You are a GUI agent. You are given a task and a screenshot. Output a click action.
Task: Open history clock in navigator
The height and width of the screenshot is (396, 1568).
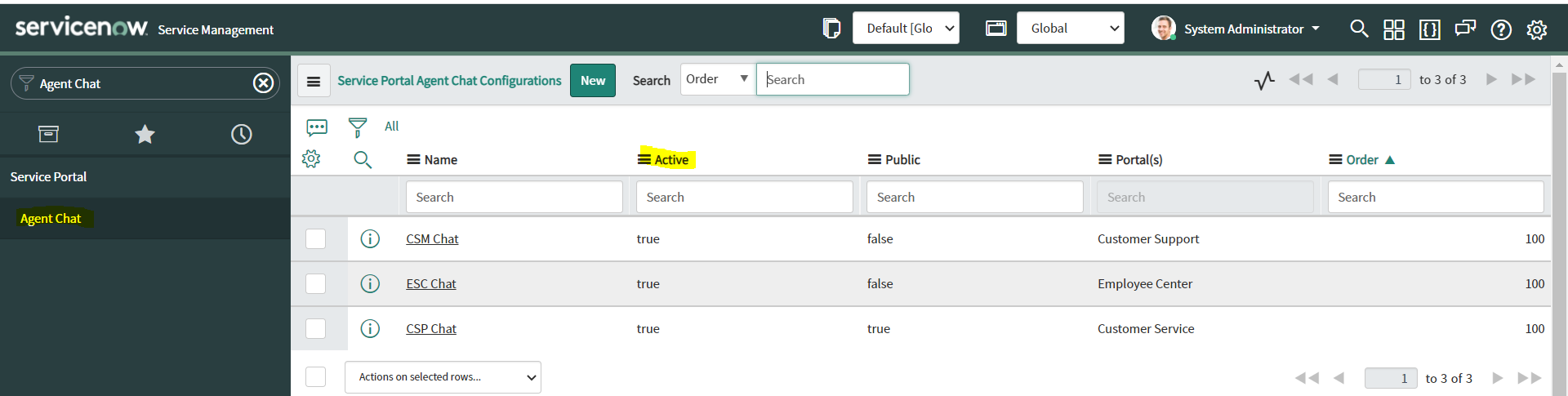tap(241, 134)
